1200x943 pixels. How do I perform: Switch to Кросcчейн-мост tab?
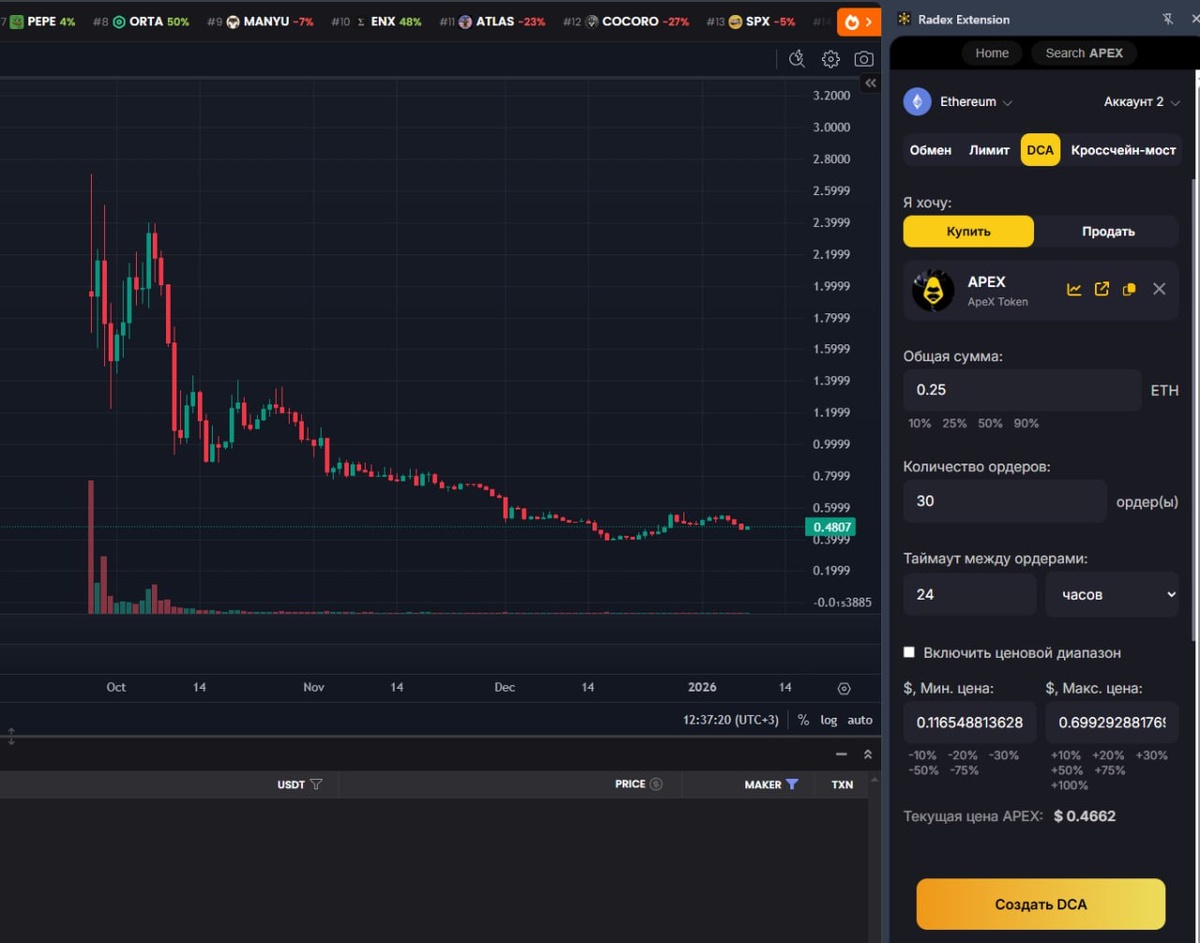tap(1123, 150)
